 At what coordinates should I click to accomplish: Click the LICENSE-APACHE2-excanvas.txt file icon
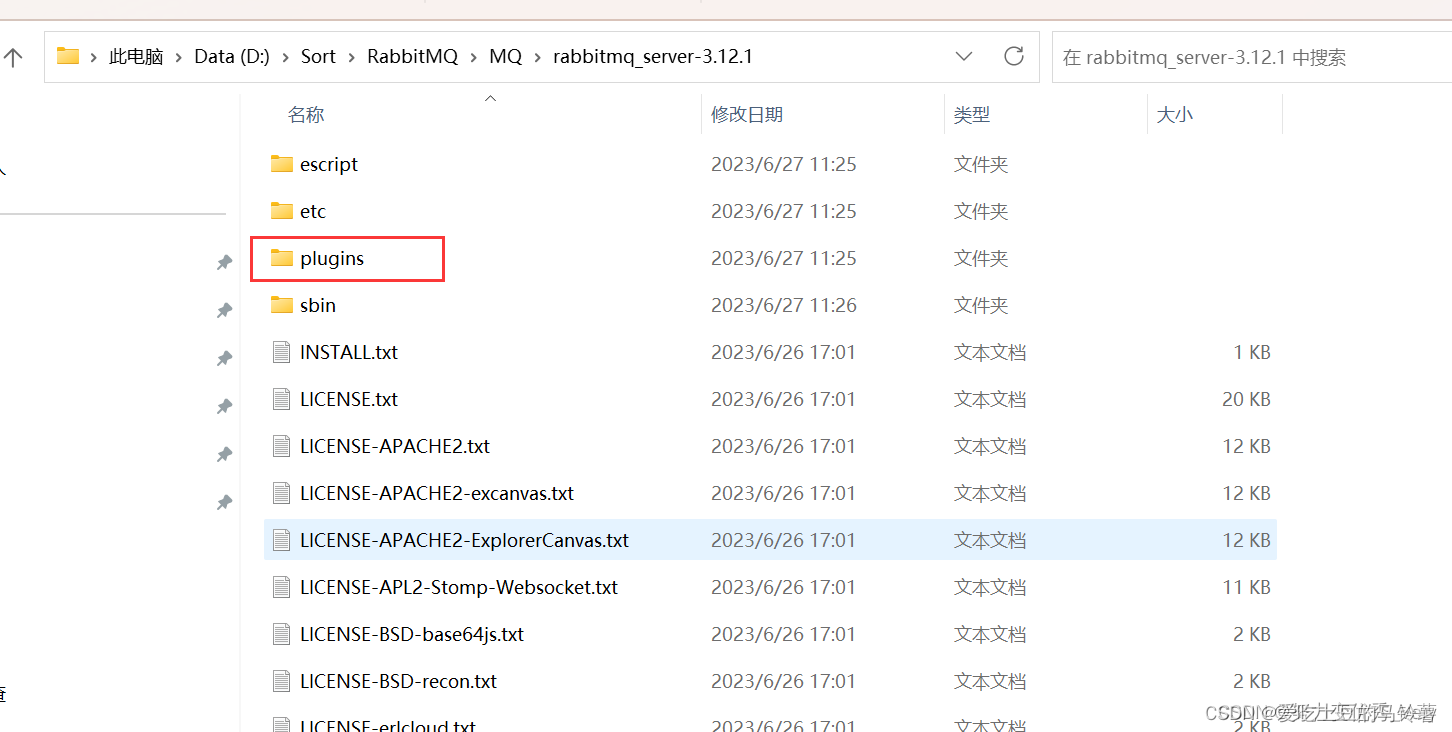[282, 493]
